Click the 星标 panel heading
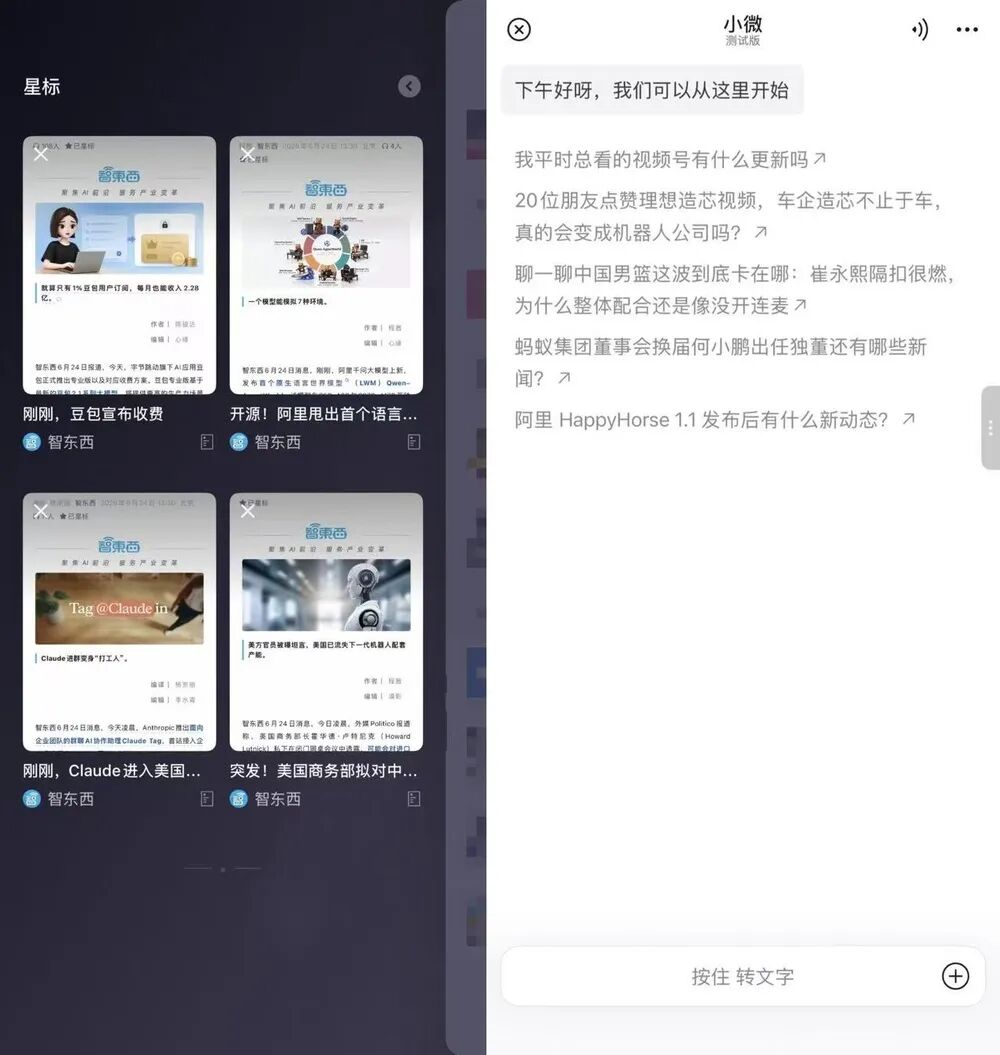Viewport: 1000px width, 1055px height. 42,87
